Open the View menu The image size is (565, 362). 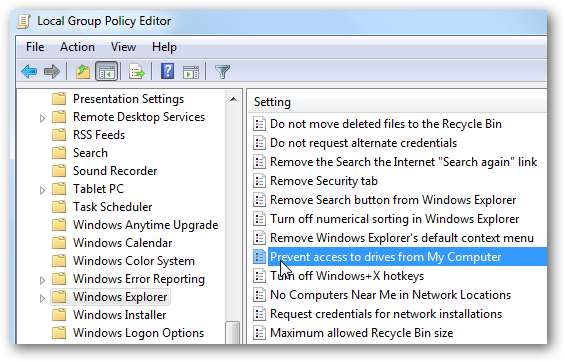[124, 47]
